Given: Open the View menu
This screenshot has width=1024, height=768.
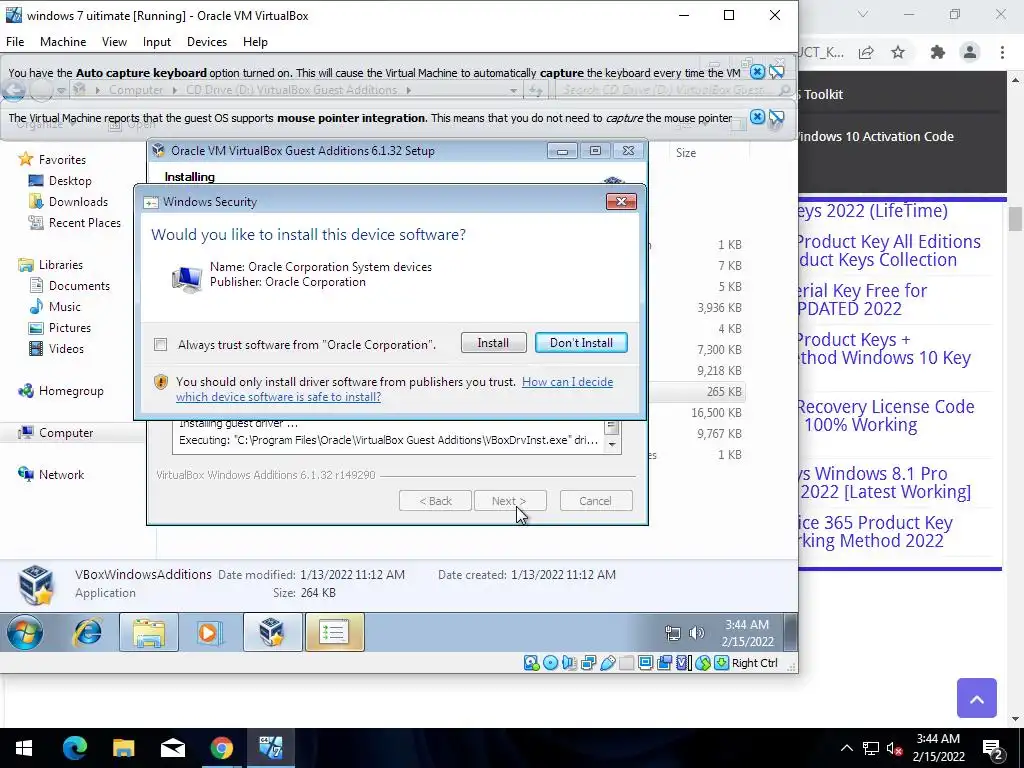Looking at the screenshot, I should tap(114, 42).
